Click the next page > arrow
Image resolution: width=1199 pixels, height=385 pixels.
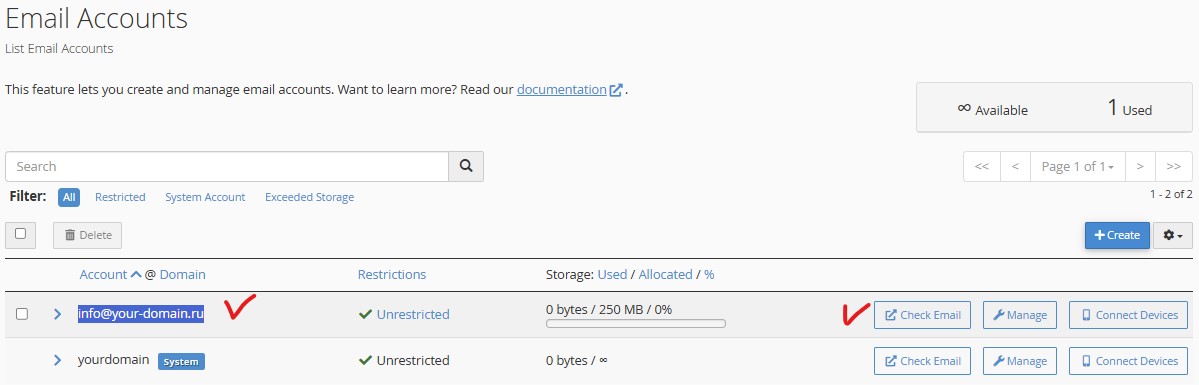point(1139,166)
